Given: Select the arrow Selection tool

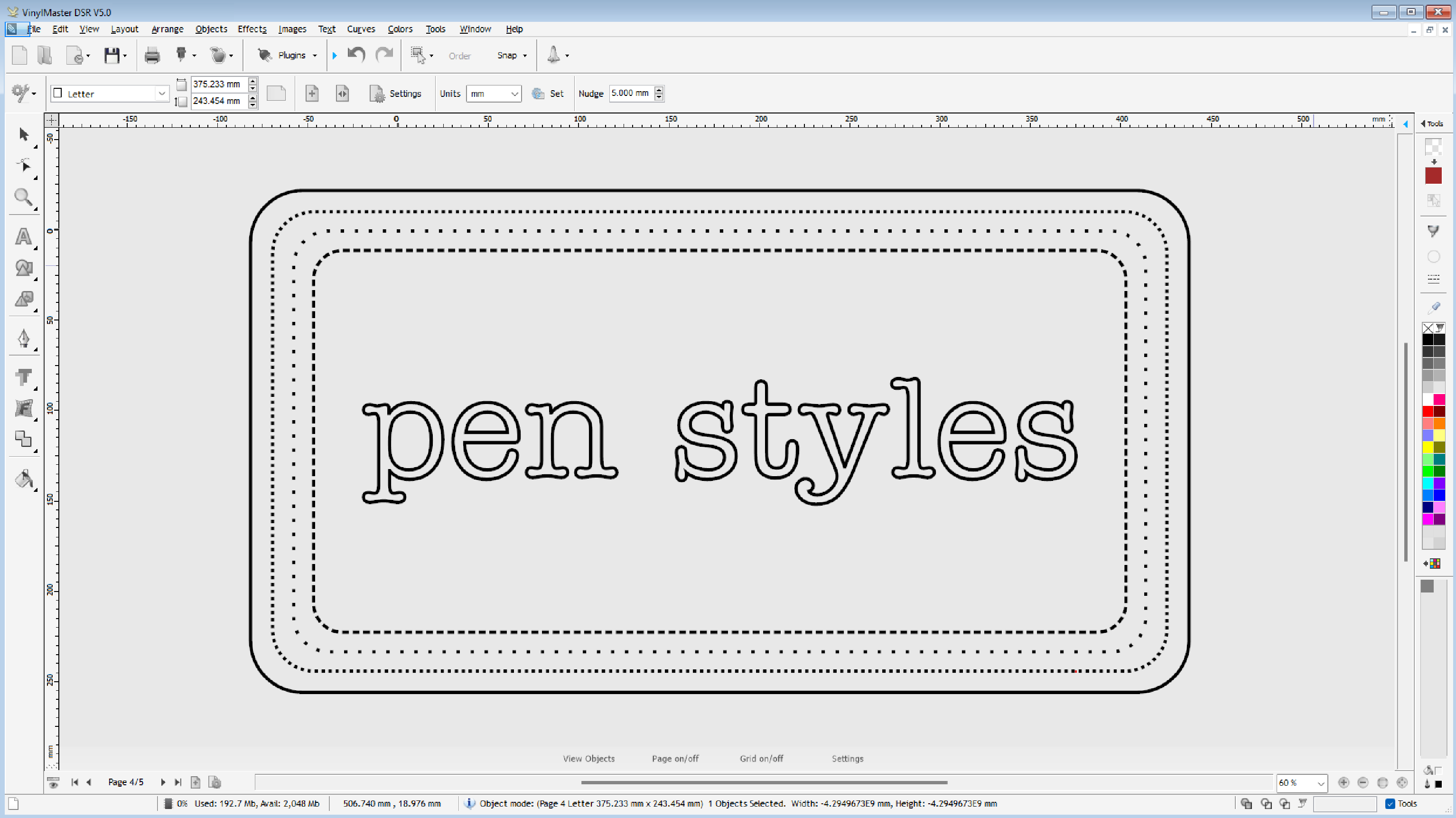Looking at the screenshot, I should tap(23, 134).
